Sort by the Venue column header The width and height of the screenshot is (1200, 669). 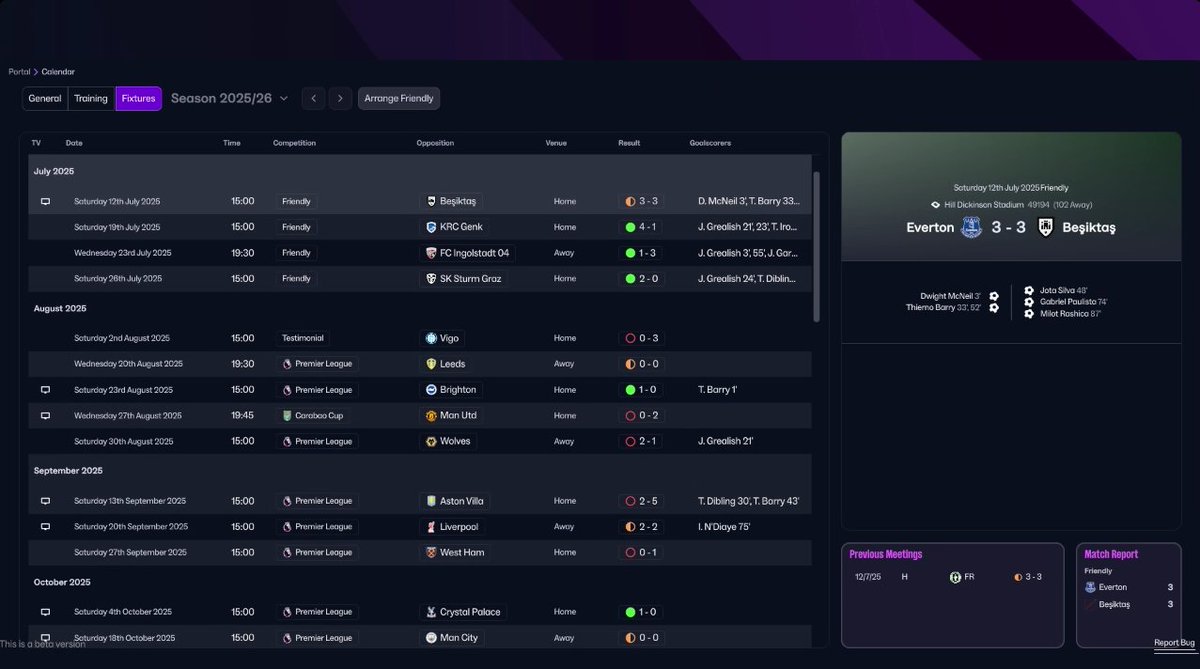[556, 143]
